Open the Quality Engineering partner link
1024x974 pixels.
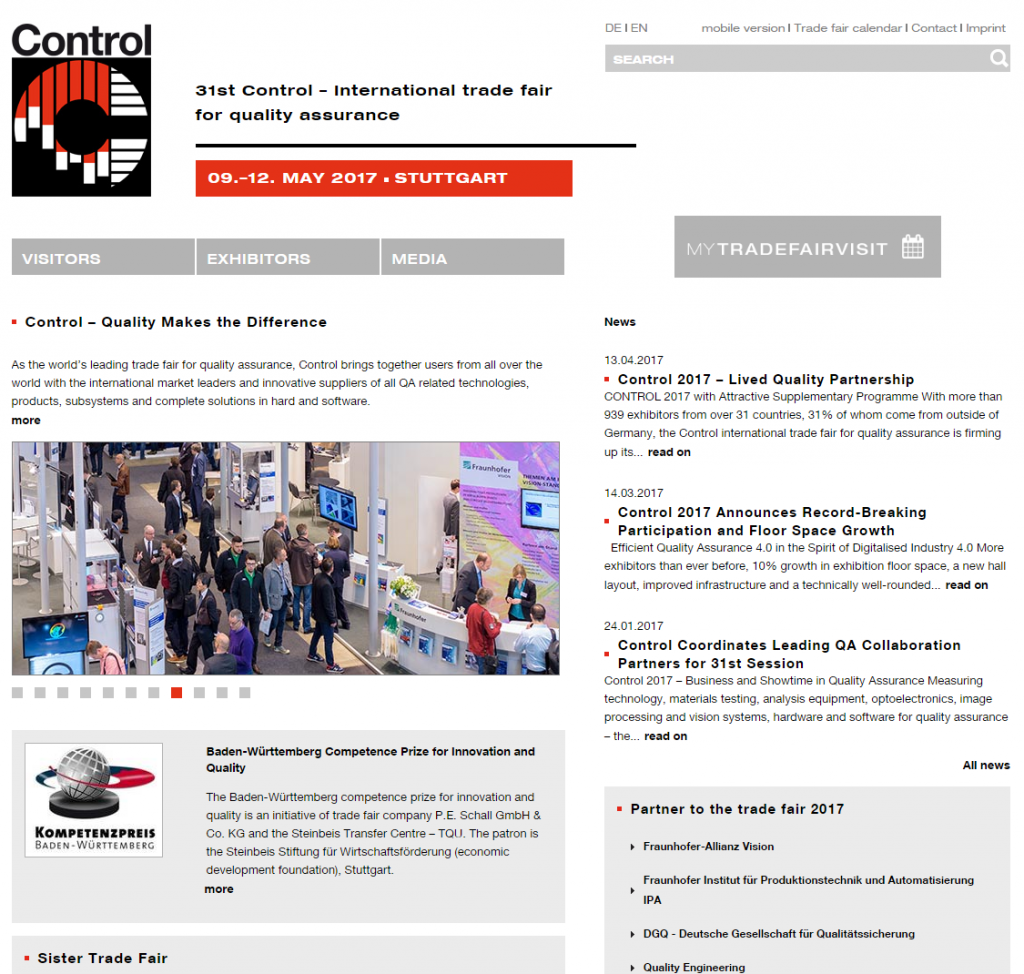694,967
